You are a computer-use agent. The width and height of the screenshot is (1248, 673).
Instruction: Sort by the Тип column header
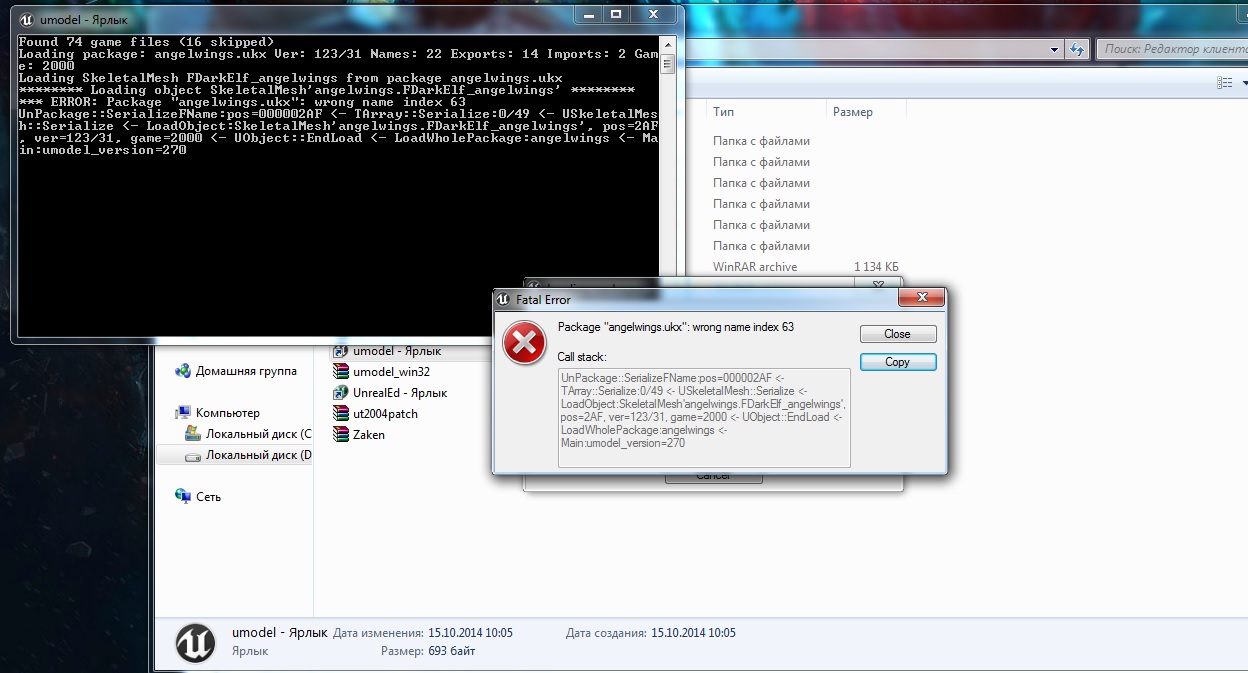coord(765,113)
